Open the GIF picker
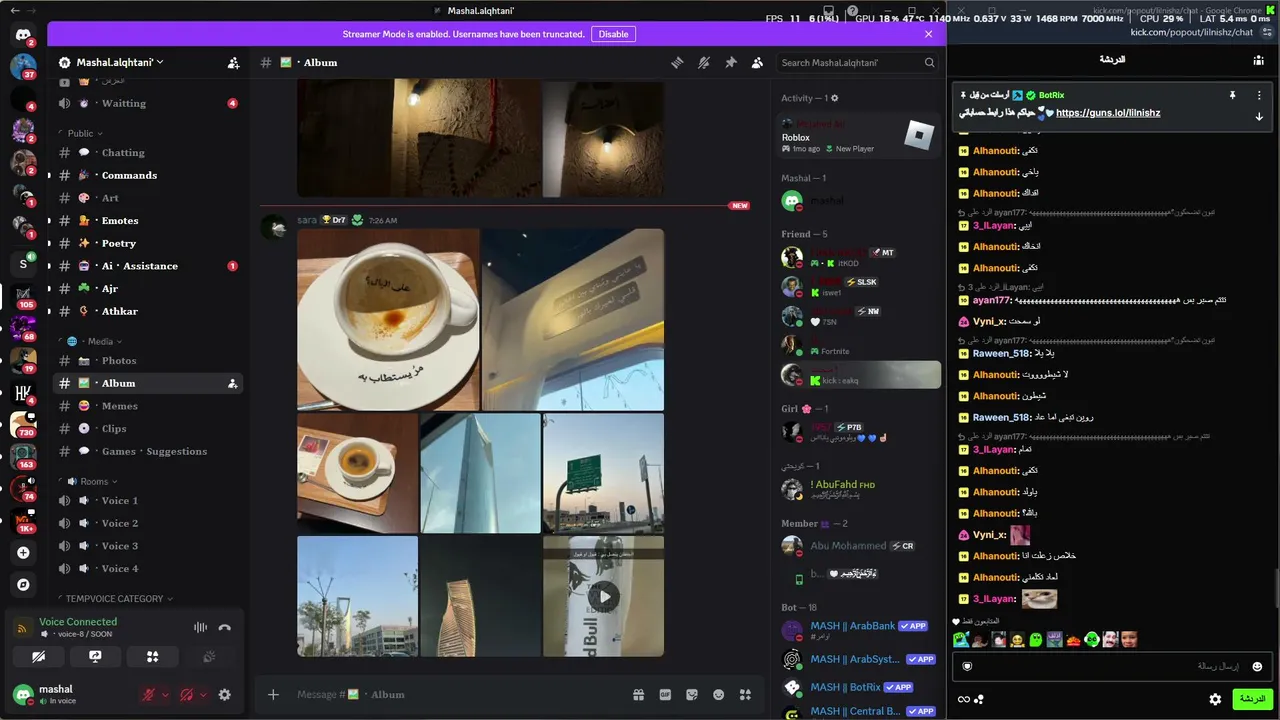The image size is (1280, 720). 665,695
